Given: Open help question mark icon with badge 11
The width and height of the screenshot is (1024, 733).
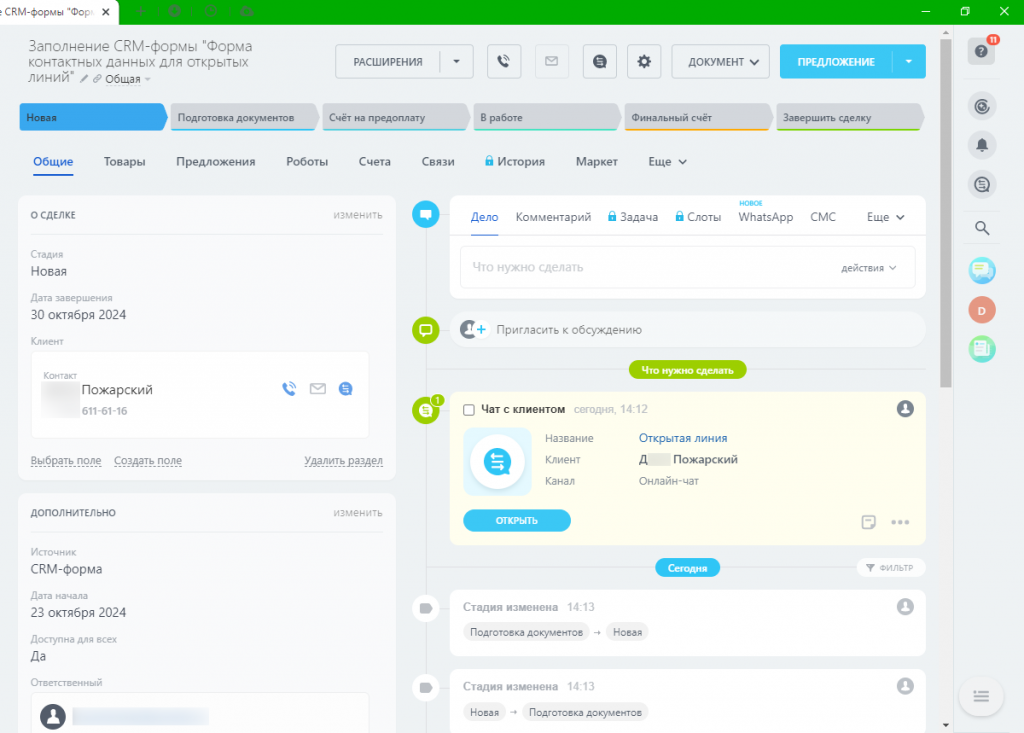Looking at the screenshot, I should coord(981,51).
